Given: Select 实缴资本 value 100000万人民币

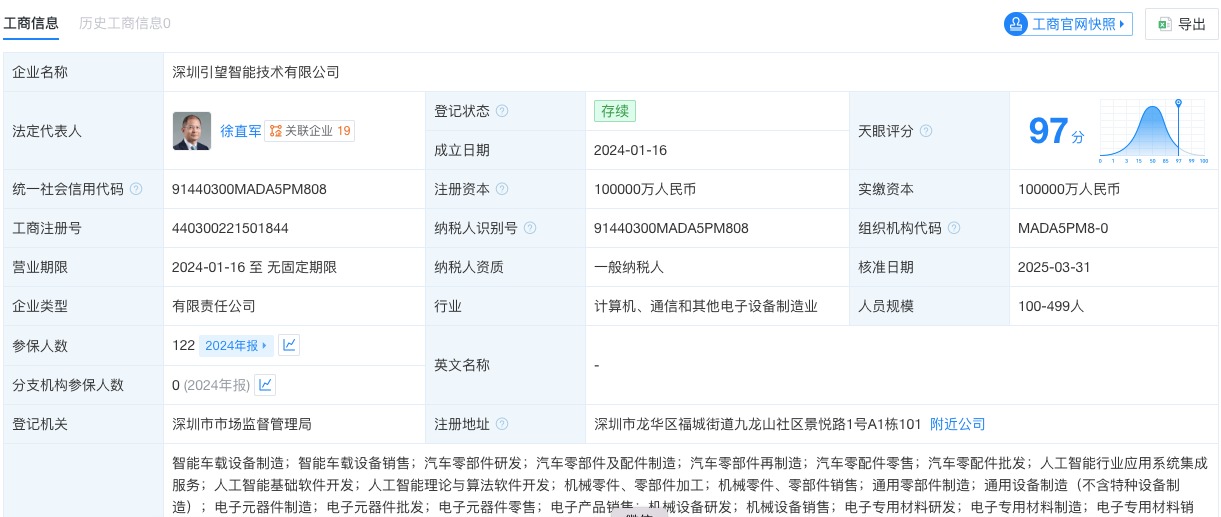Looking at the screenshot, I should (x=1069, y=189).
